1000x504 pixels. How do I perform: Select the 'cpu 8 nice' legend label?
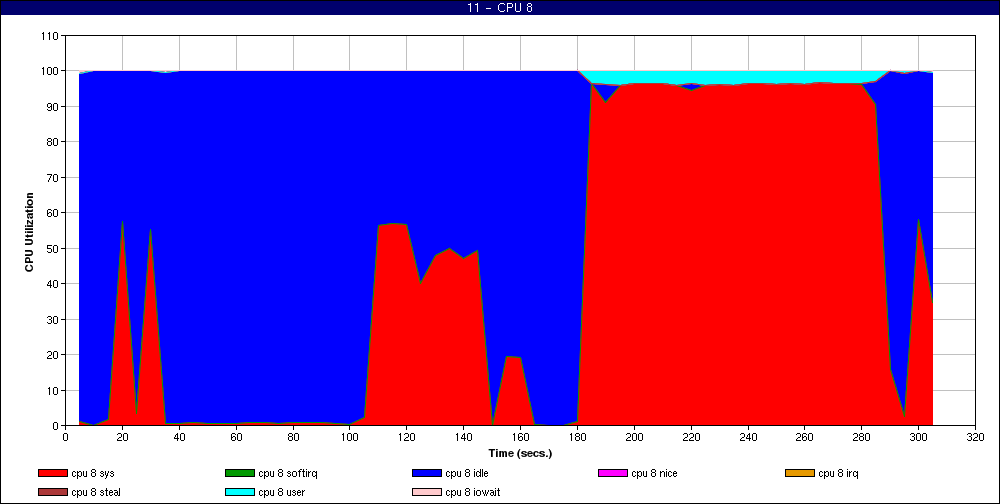click(654, 473)
